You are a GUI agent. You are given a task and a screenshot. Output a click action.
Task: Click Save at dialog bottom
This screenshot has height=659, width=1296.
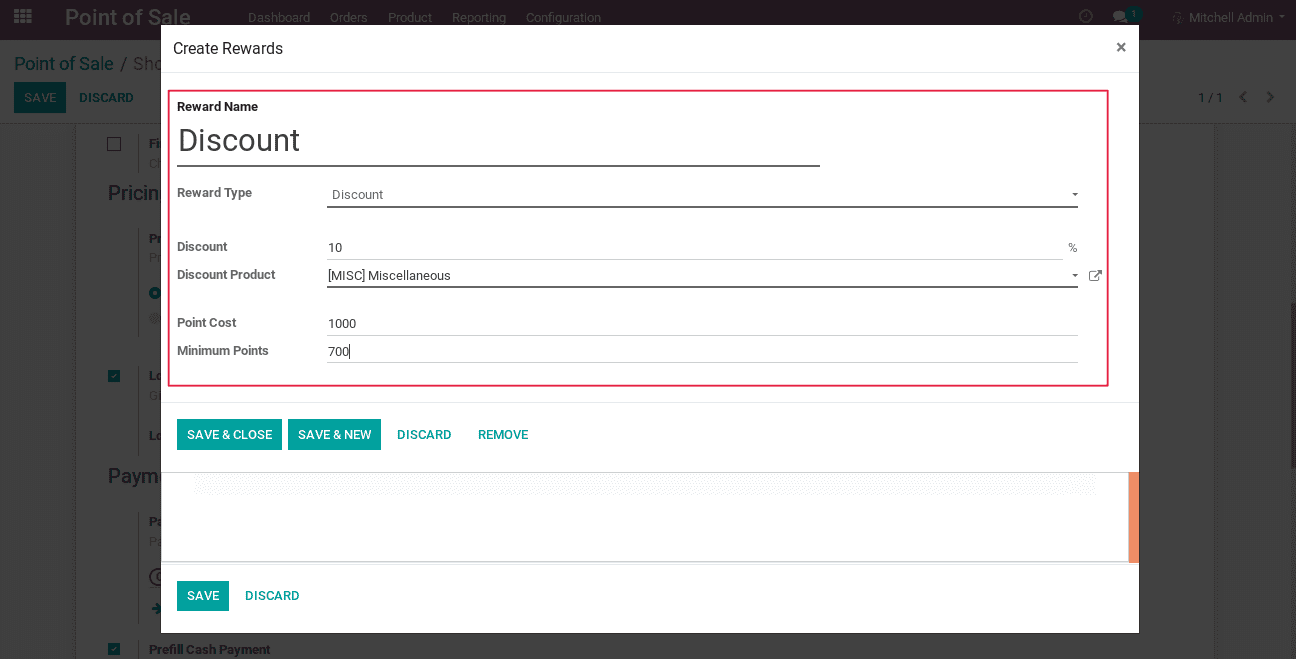tap(203, 596)
